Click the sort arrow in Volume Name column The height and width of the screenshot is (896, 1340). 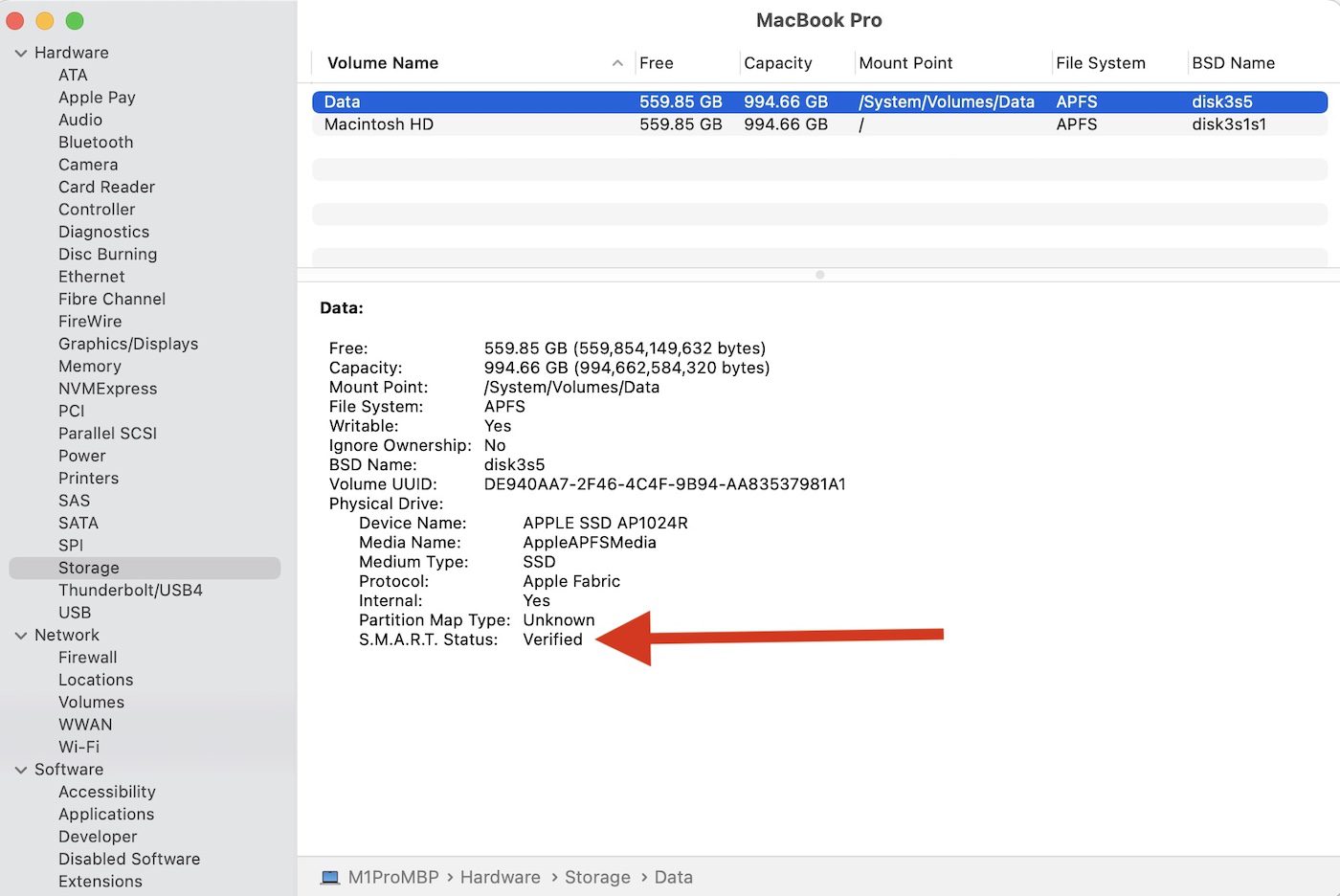click(x=617, y=63)
